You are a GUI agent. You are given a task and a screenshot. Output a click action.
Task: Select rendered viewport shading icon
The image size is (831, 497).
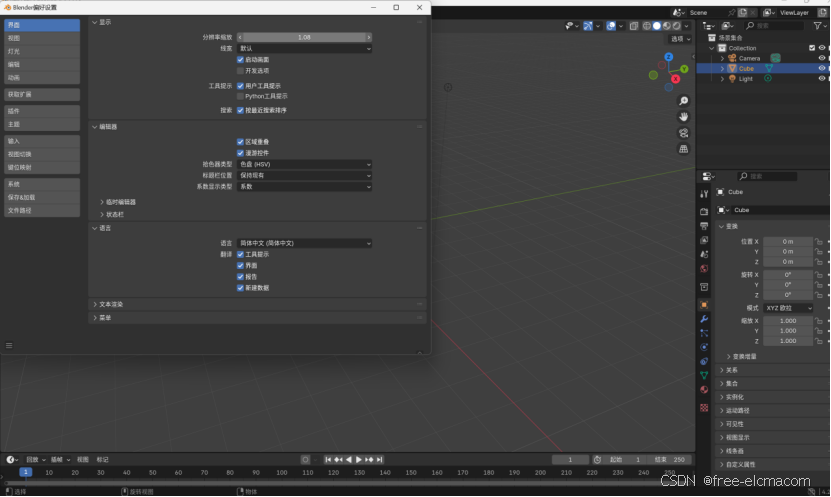(677, 25)
